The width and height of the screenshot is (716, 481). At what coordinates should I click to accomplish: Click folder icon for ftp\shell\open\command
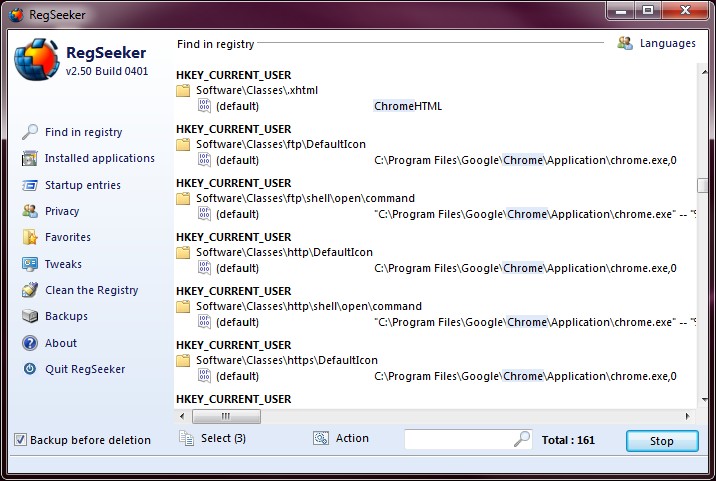click(183, 198)
